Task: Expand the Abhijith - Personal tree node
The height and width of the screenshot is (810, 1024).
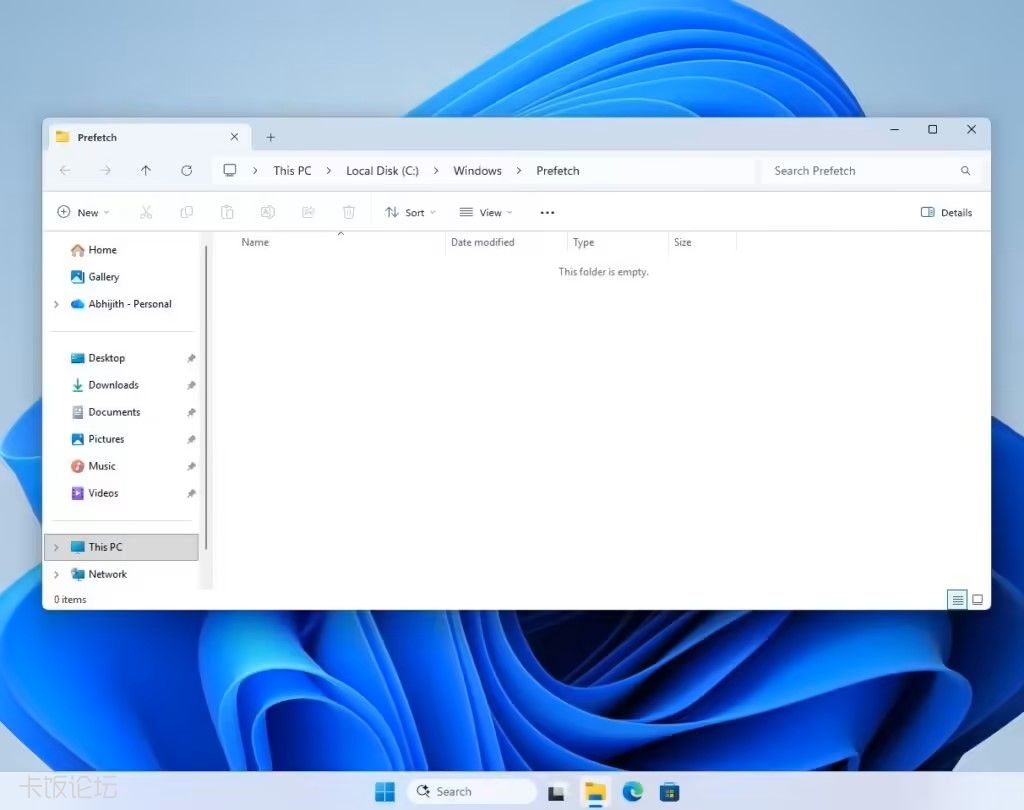Action: point(56,304)
